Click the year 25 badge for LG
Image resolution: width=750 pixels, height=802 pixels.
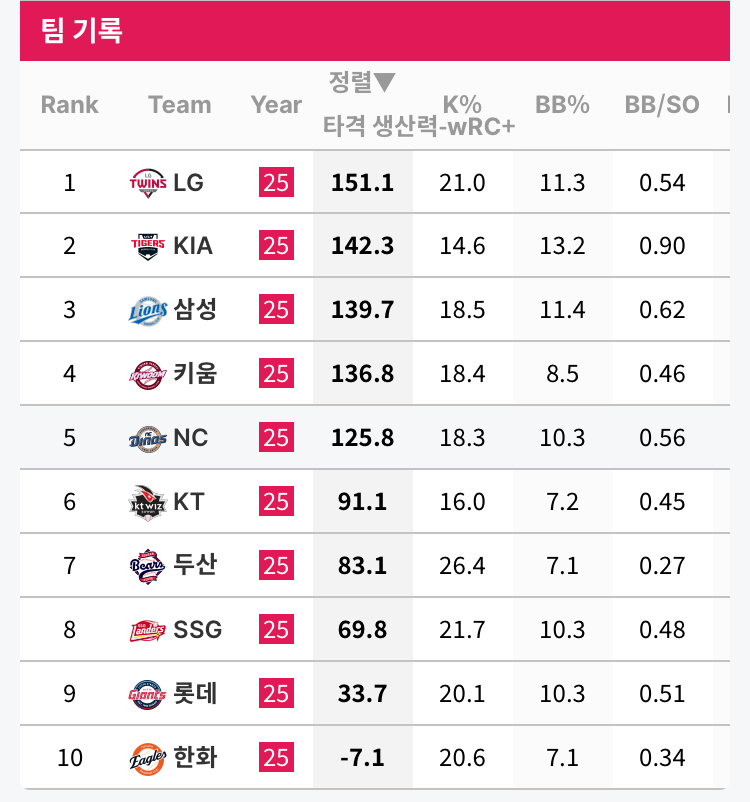pyautogui.click(x=276, y=182)
